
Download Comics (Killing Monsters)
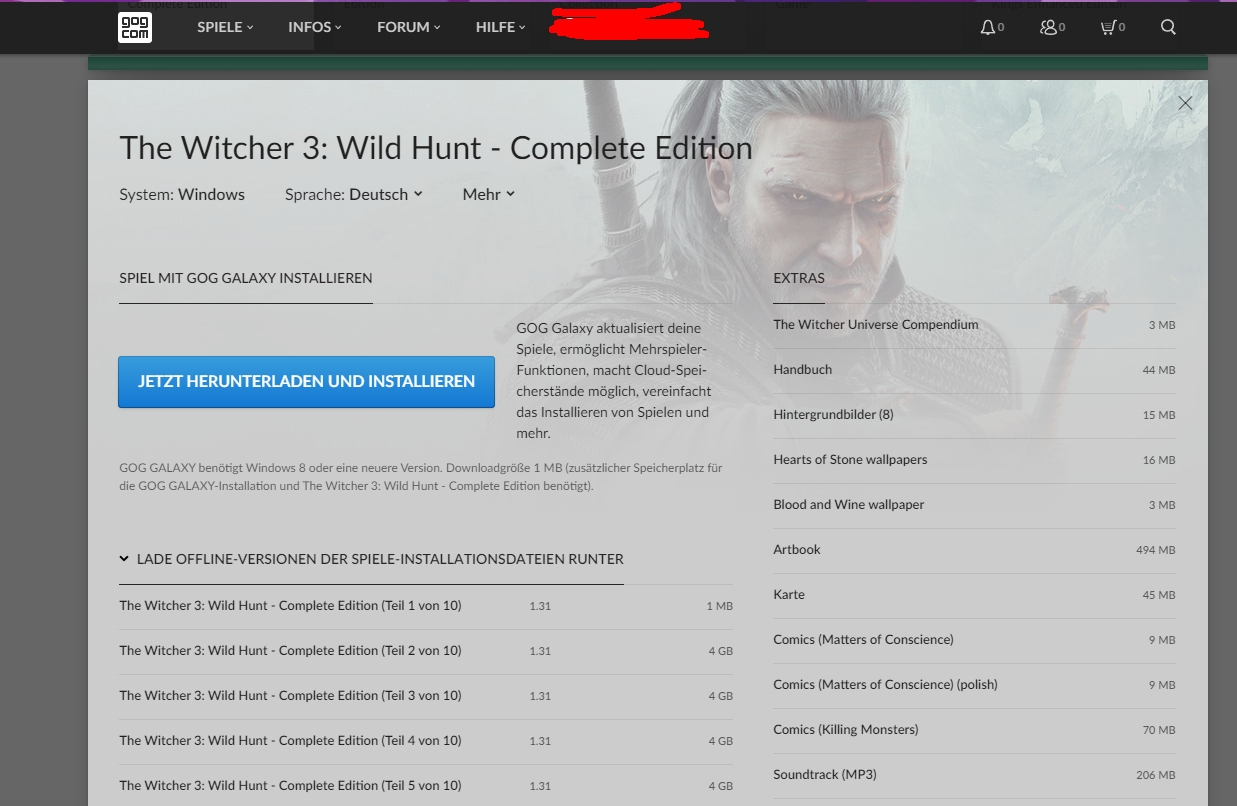[974, 730]
